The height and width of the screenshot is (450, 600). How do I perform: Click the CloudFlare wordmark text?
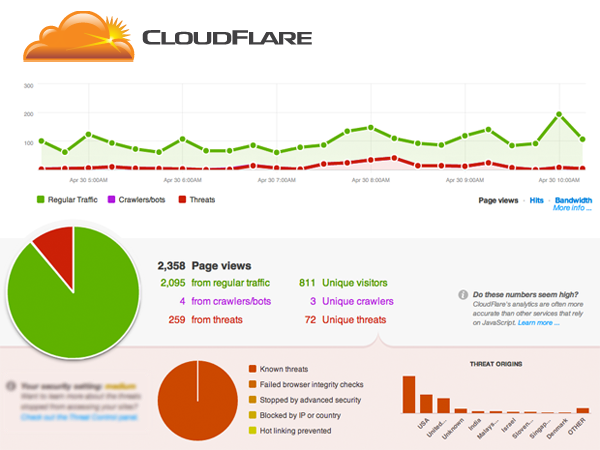[x=227, y=38]
